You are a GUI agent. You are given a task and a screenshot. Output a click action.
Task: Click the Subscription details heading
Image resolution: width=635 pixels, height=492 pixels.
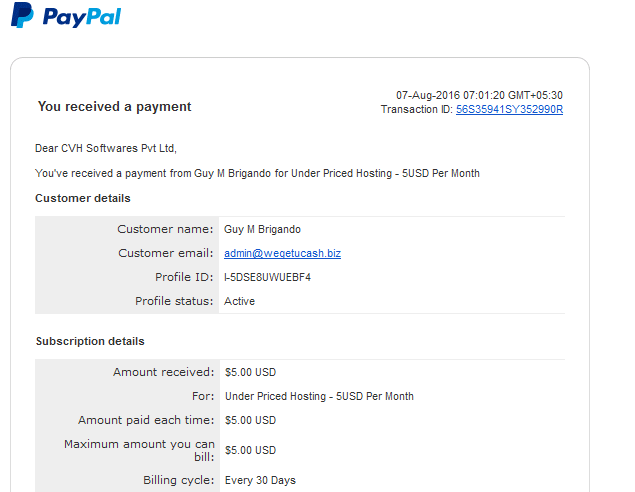[x=90, y=341]
